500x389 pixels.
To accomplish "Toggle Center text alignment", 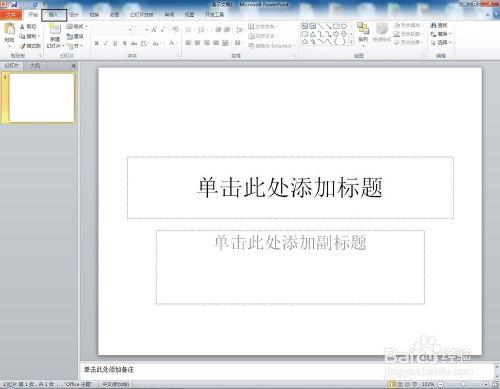I will (x=197, y=43).
